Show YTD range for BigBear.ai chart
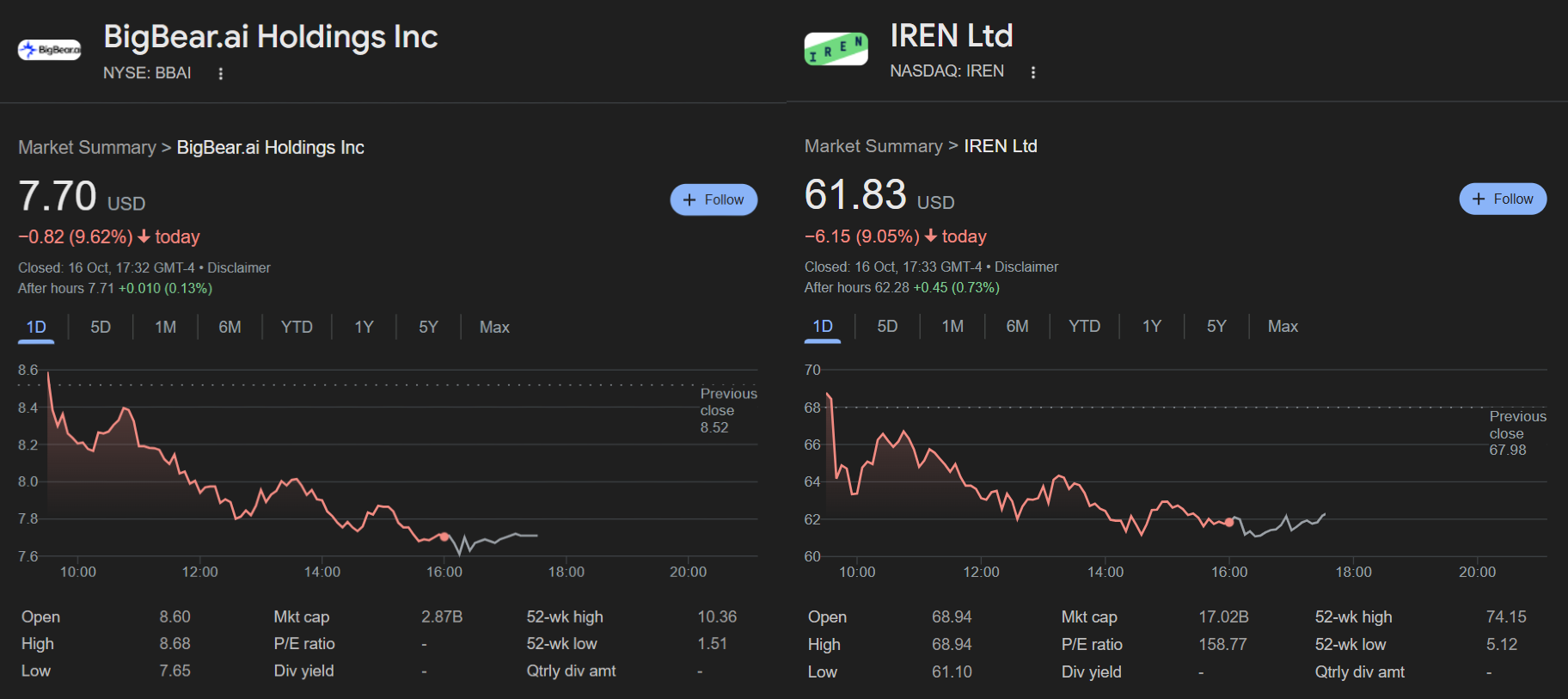The width and height of the screenshot is (1568, 699). (297, 328)
